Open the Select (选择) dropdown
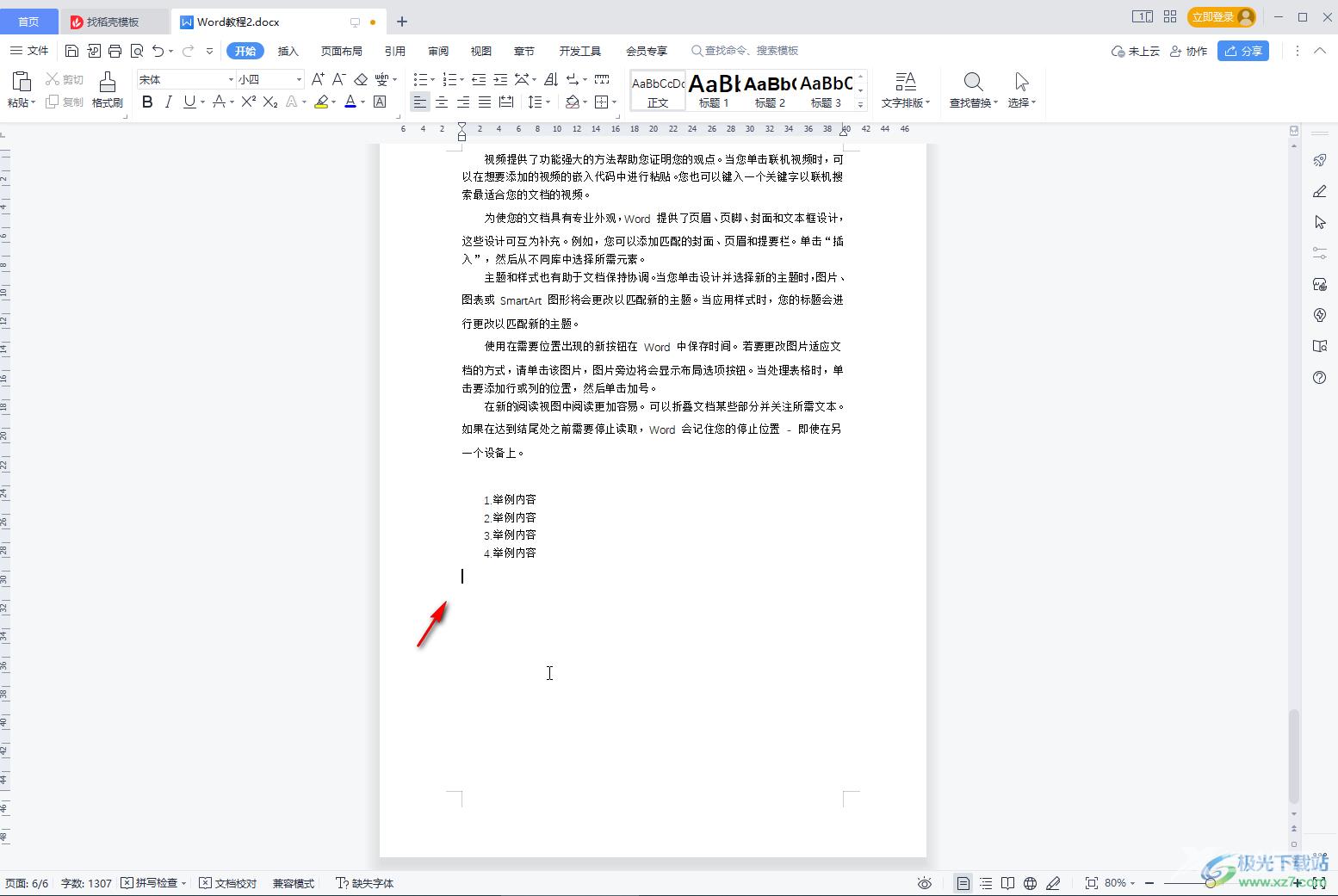The height and width of the screenshot is (896, 1338). coord(1022,102)
